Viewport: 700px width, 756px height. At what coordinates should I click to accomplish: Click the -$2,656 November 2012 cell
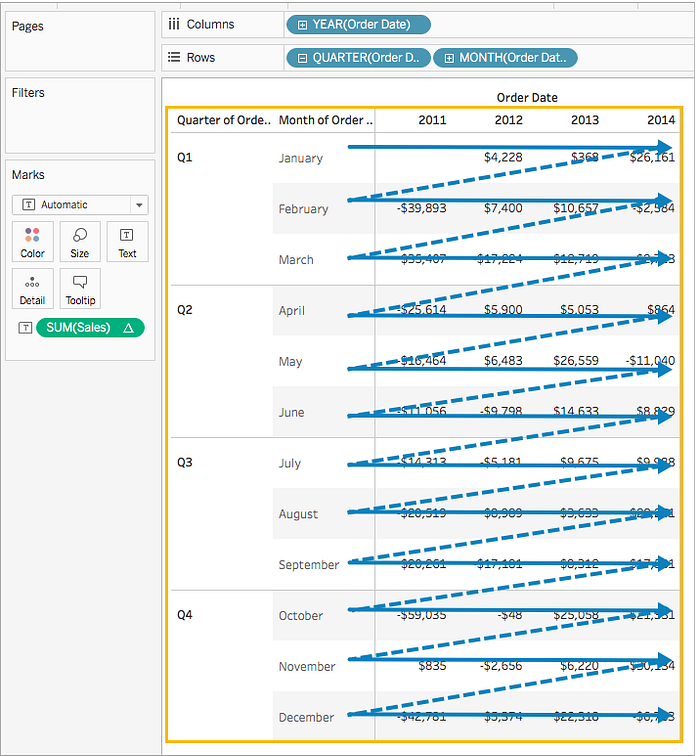coord(501,666)
